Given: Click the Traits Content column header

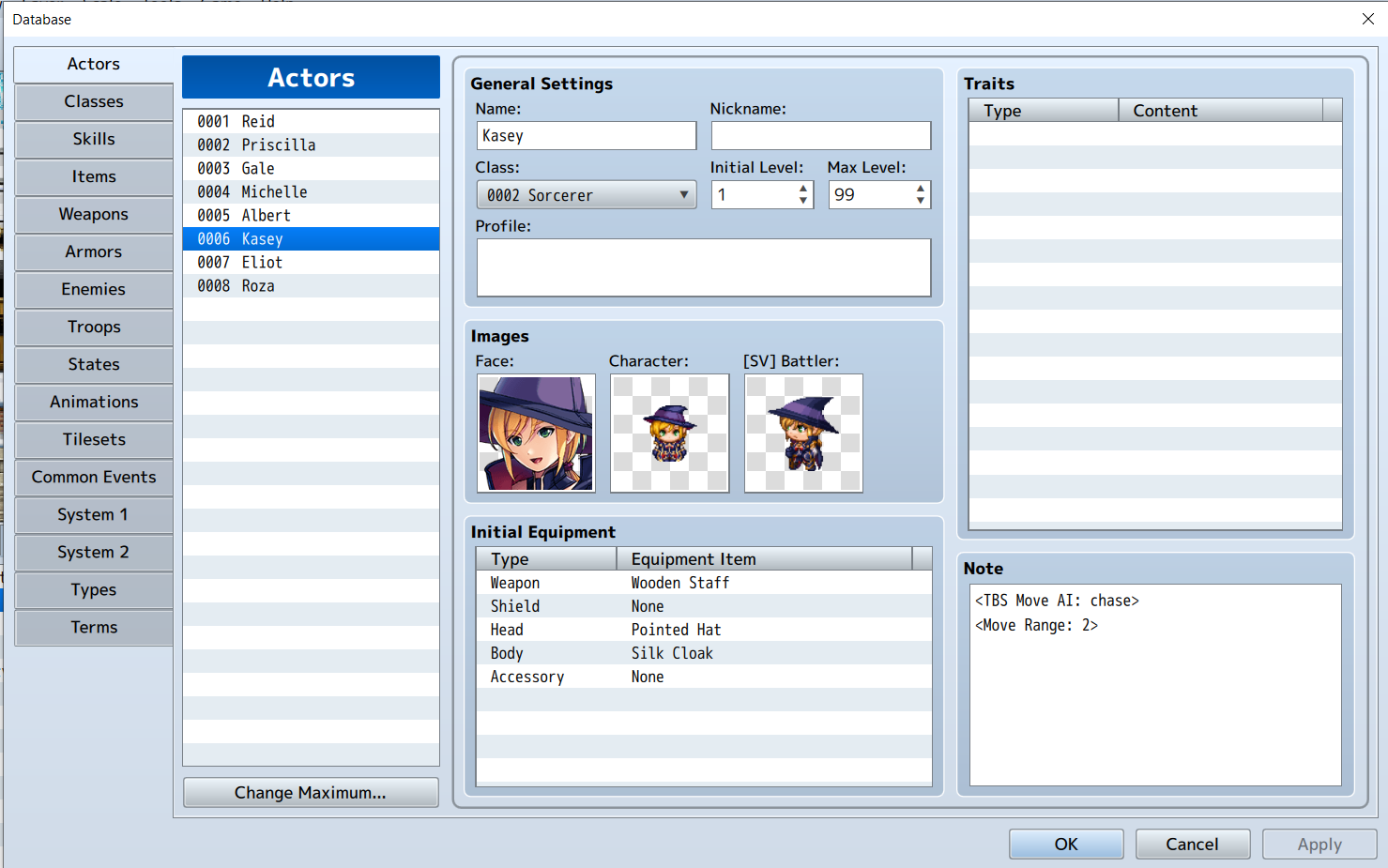Looking at the screenshot, I should 1221,111.
